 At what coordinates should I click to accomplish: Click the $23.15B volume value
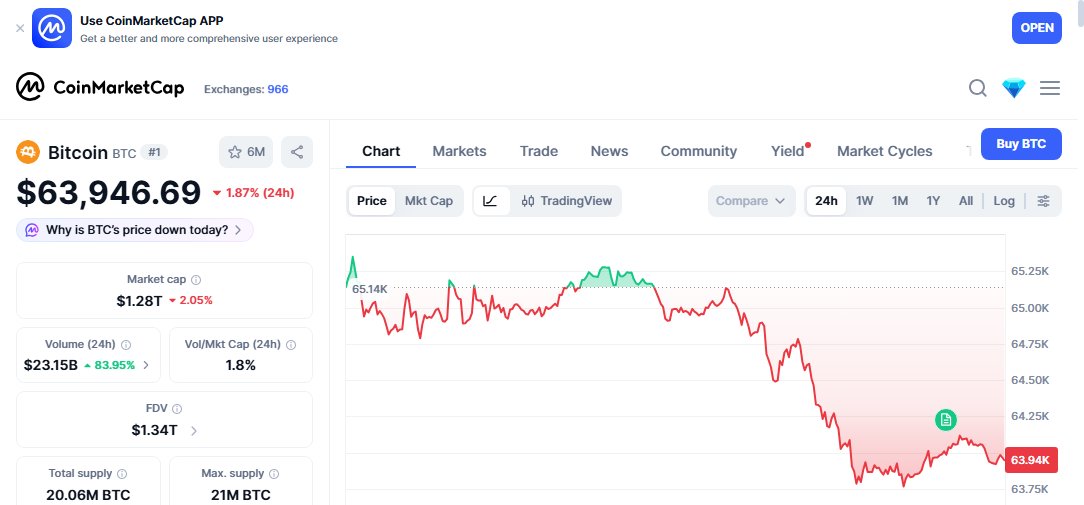(x=50, y=365)
